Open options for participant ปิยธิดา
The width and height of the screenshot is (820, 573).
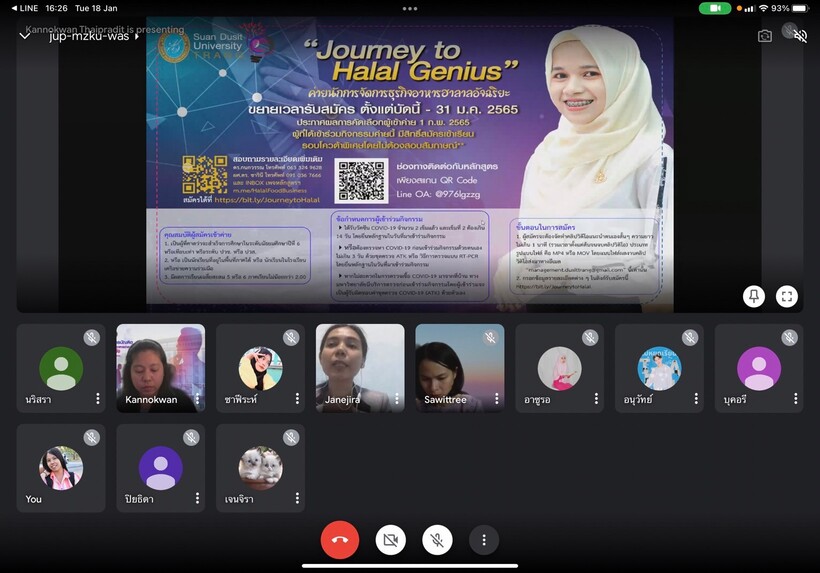pos(197,498)
